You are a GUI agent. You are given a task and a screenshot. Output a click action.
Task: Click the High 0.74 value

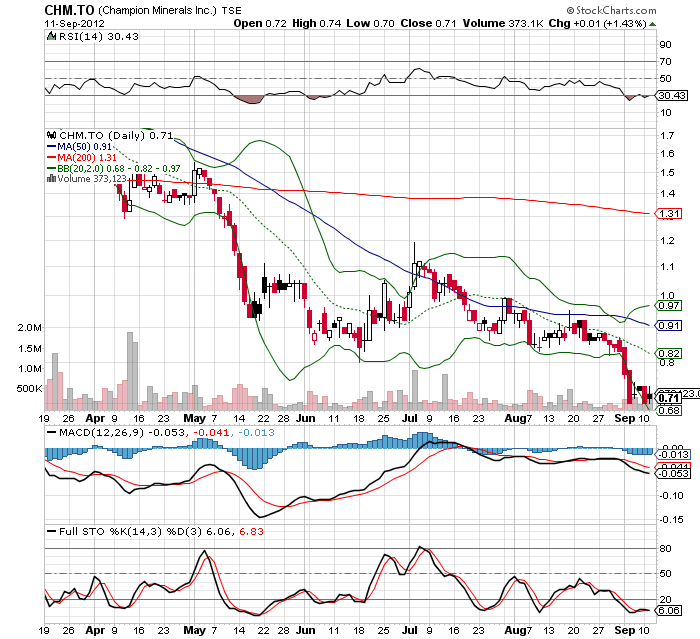click(x=317, y=23)
